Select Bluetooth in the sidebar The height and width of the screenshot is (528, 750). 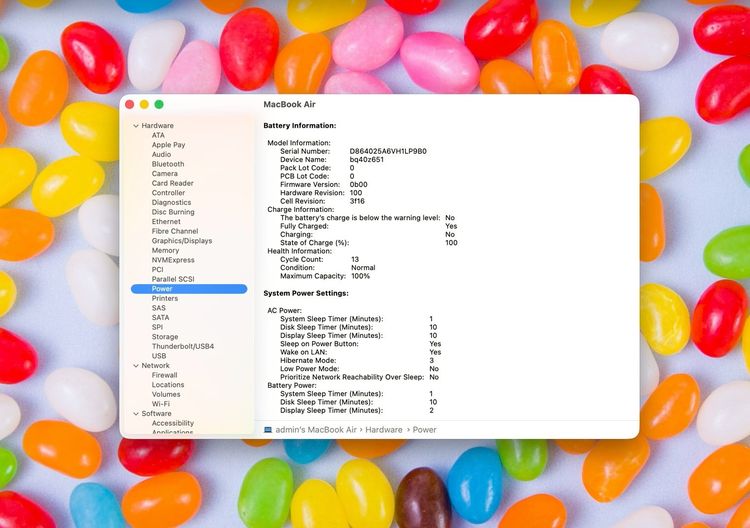point(168,164)
